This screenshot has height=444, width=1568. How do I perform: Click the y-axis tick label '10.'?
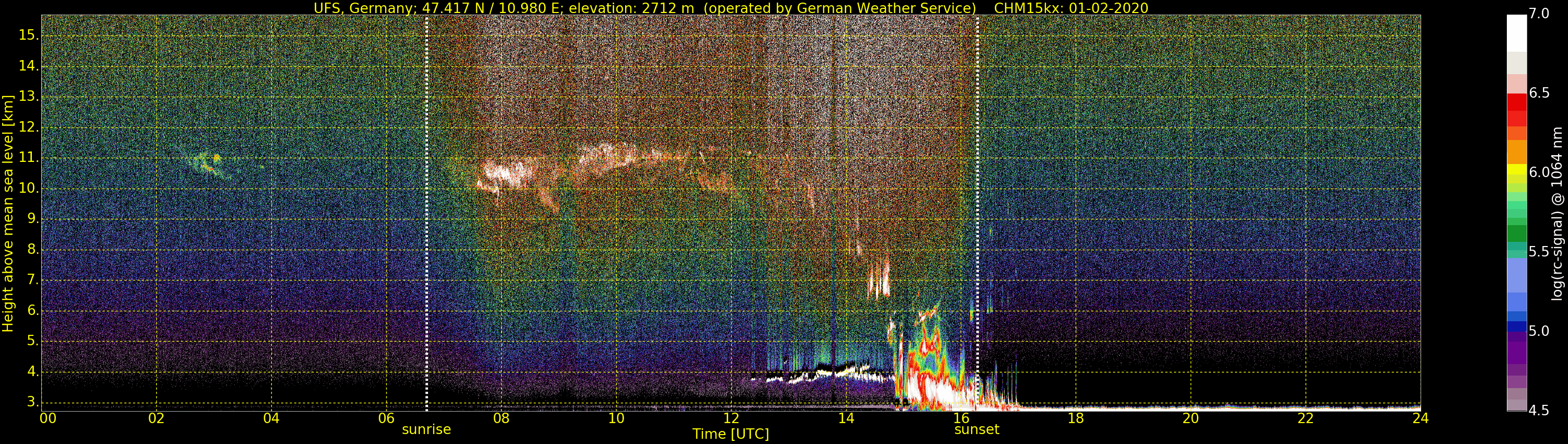point(28,189)
